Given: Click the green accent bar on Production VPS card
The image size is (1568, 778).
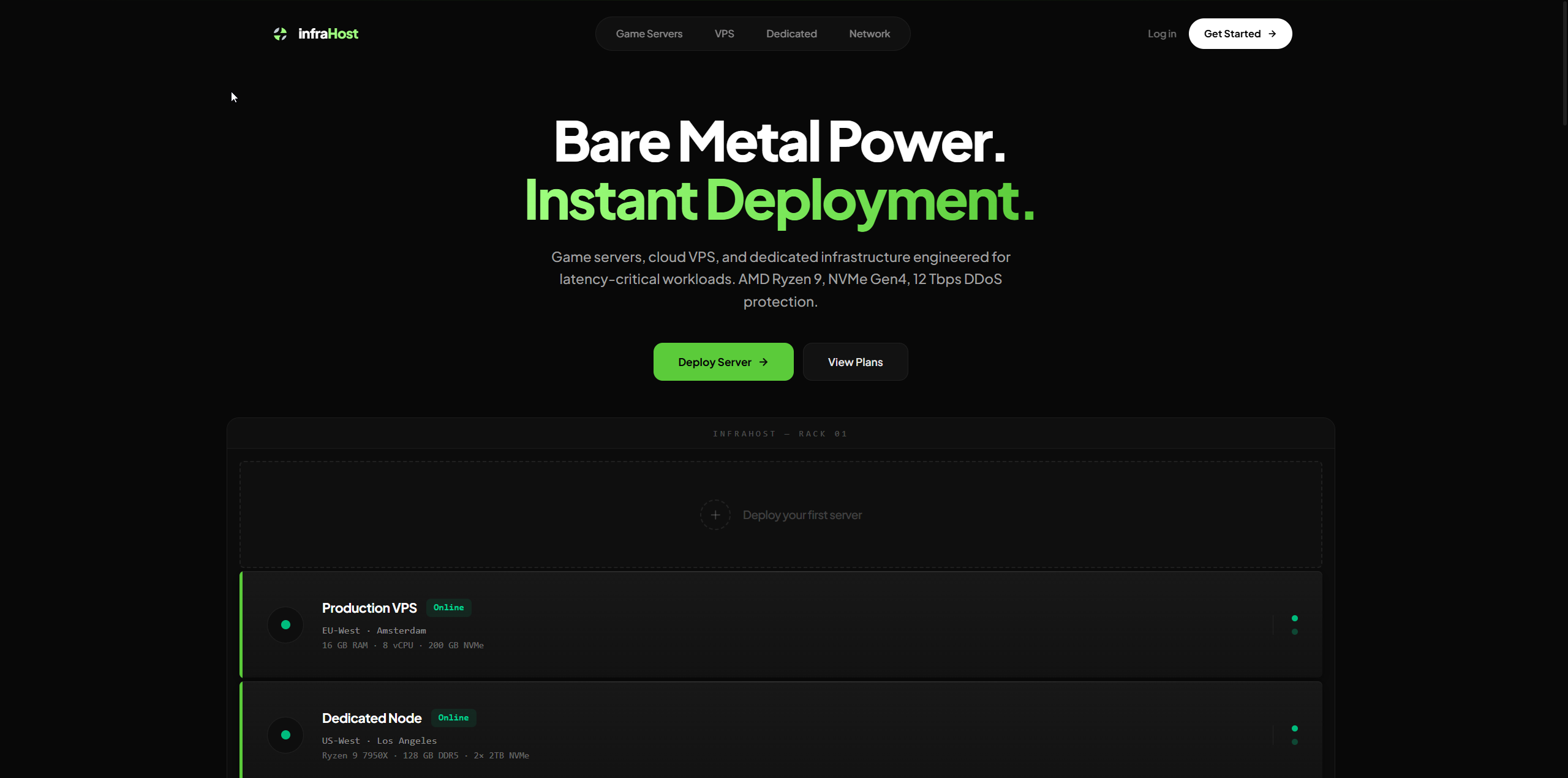Looking at the screenshot, I should pos(241,624).
